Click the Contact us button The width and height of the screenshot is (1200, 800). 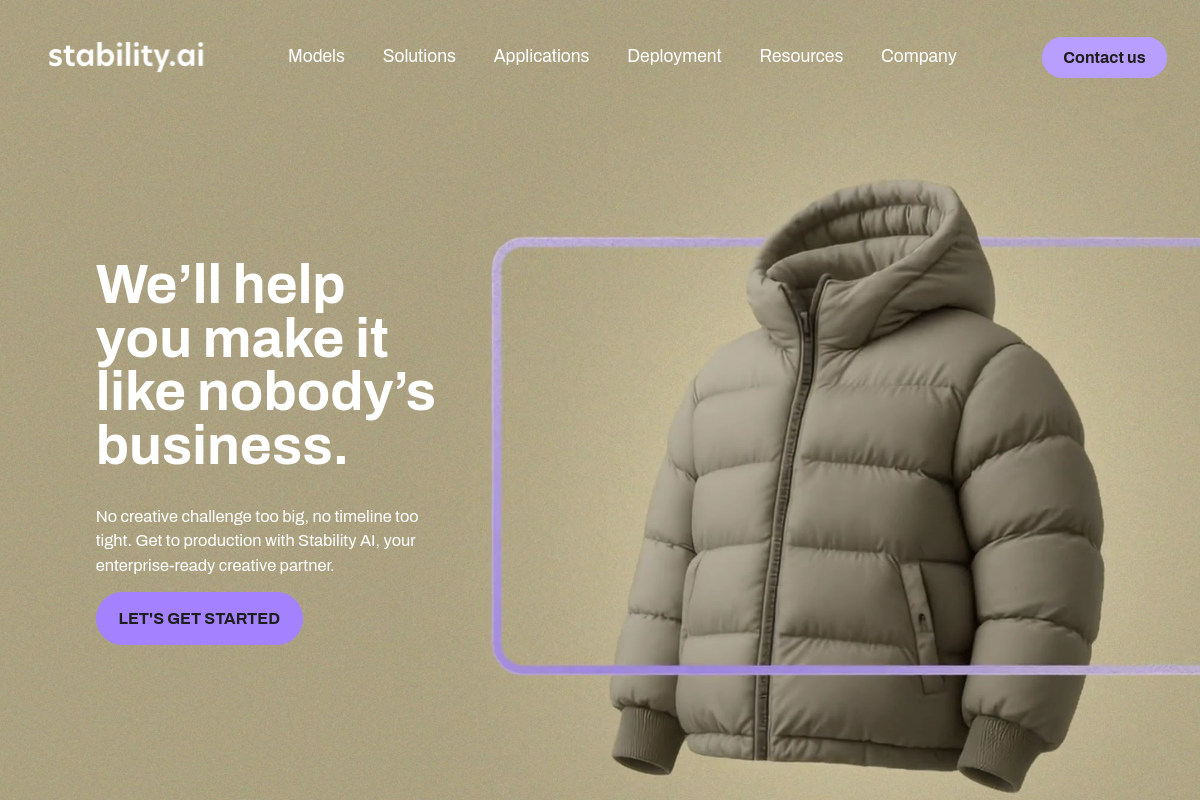pos(1104,57)
